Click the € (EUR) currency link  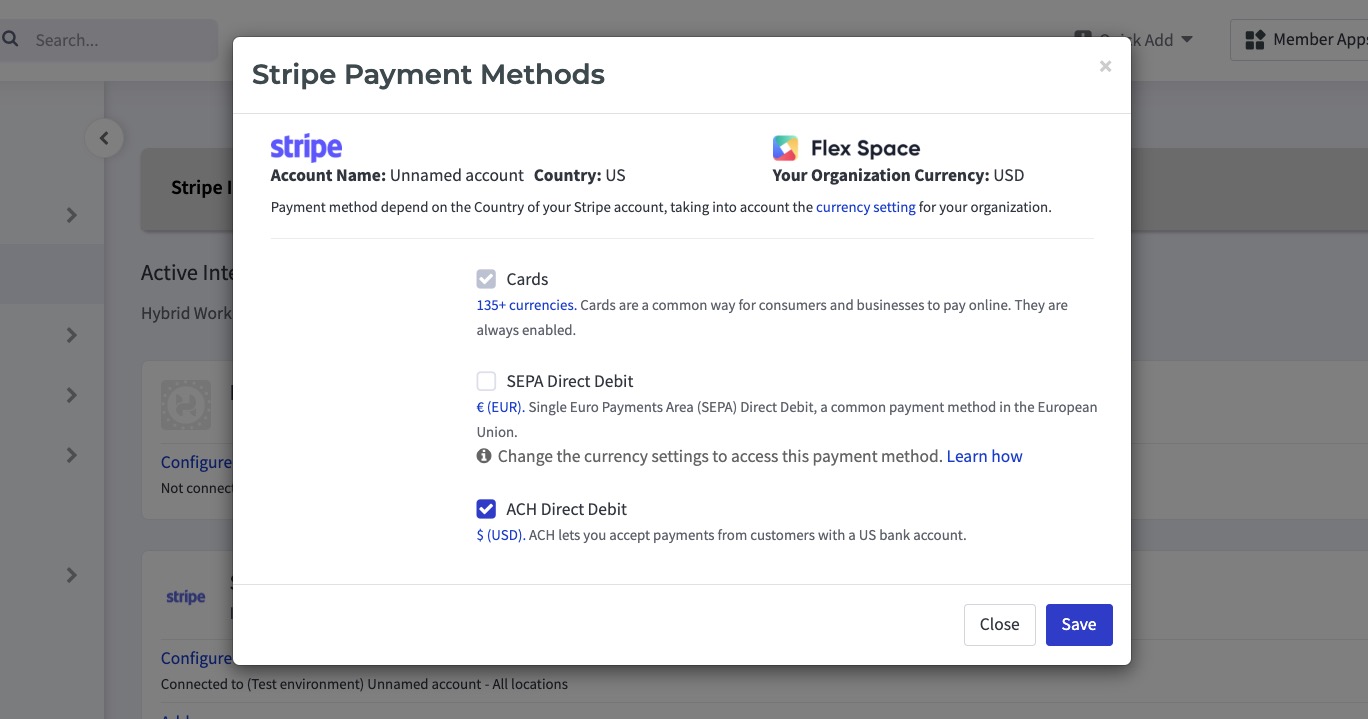[x=499, y=407]
